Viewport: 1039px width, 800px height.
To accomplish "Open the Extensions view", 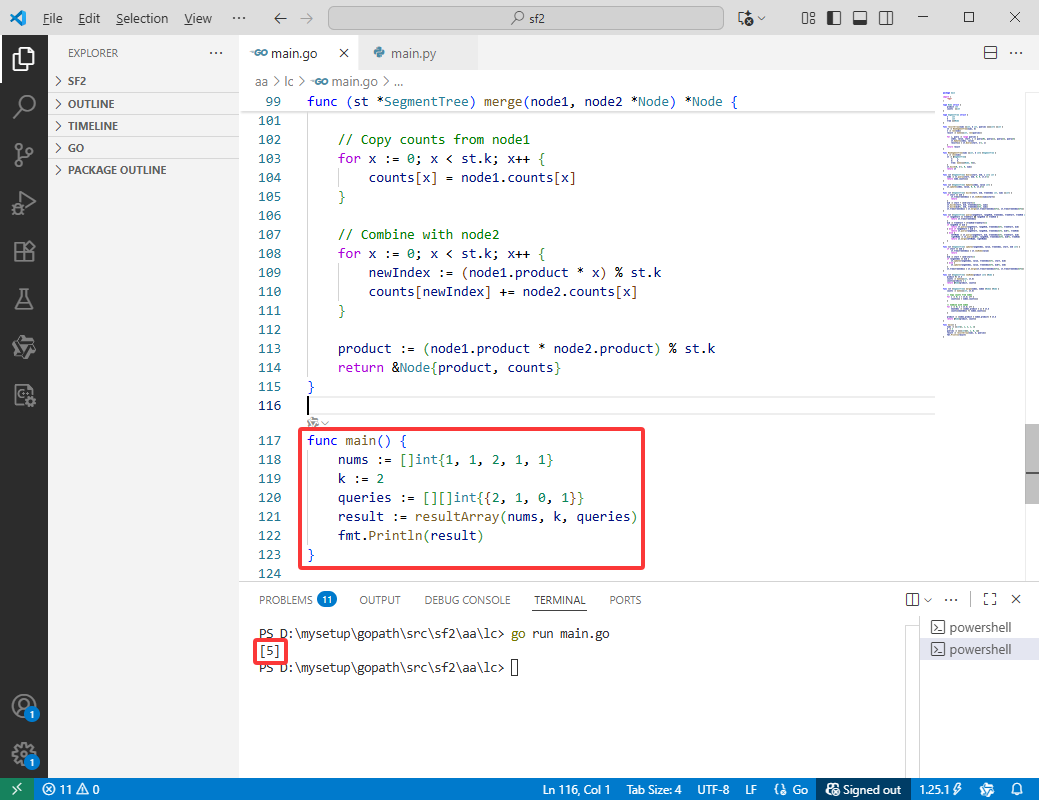I will (24, 251).
